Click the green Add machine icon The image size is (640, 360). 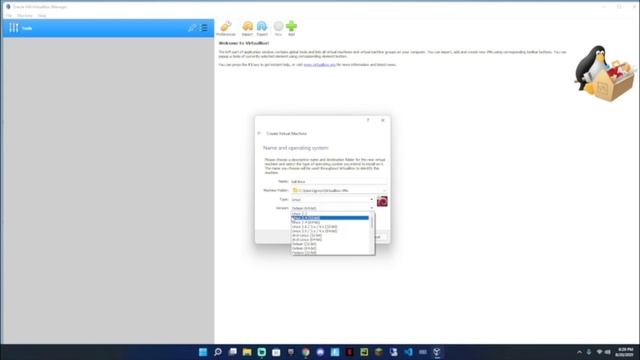pyautogui.click(x=291, y=27)
